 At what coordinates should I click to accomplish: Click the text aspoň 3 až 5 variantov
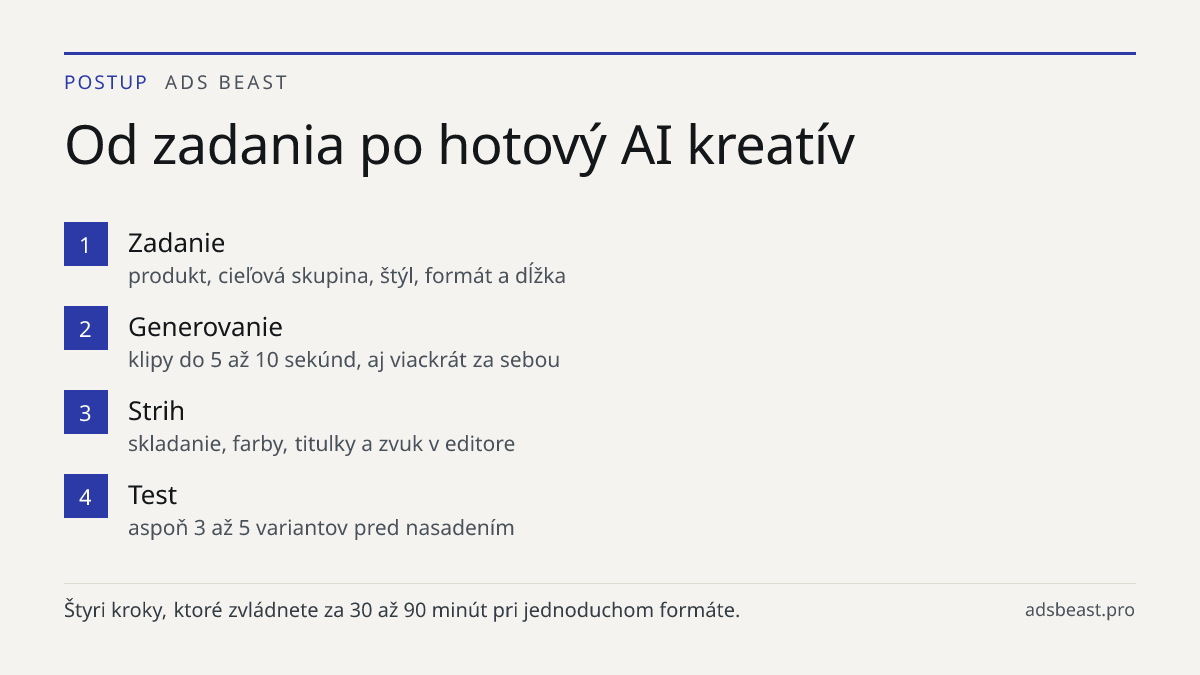click(321, 528)
